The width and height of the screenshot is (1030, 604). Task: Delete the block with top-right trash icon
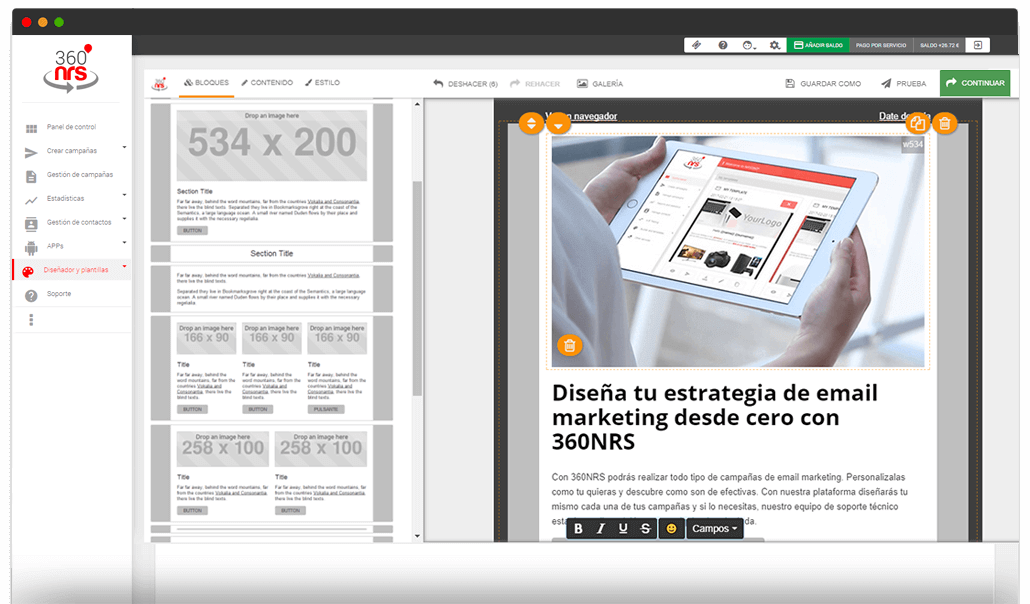pos(945,124)
